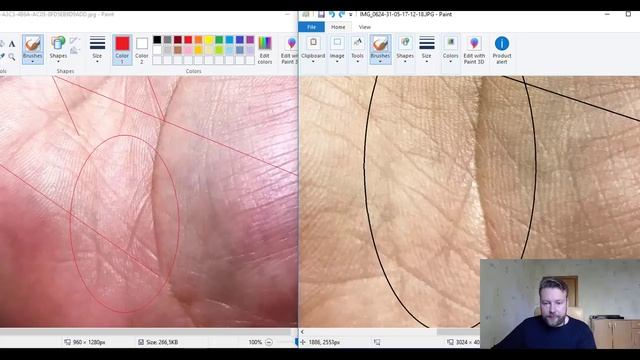This screenshot has height=360, width=640.
Task: Open line Size options in left Paint window
Action: click(x=97, y=49)
